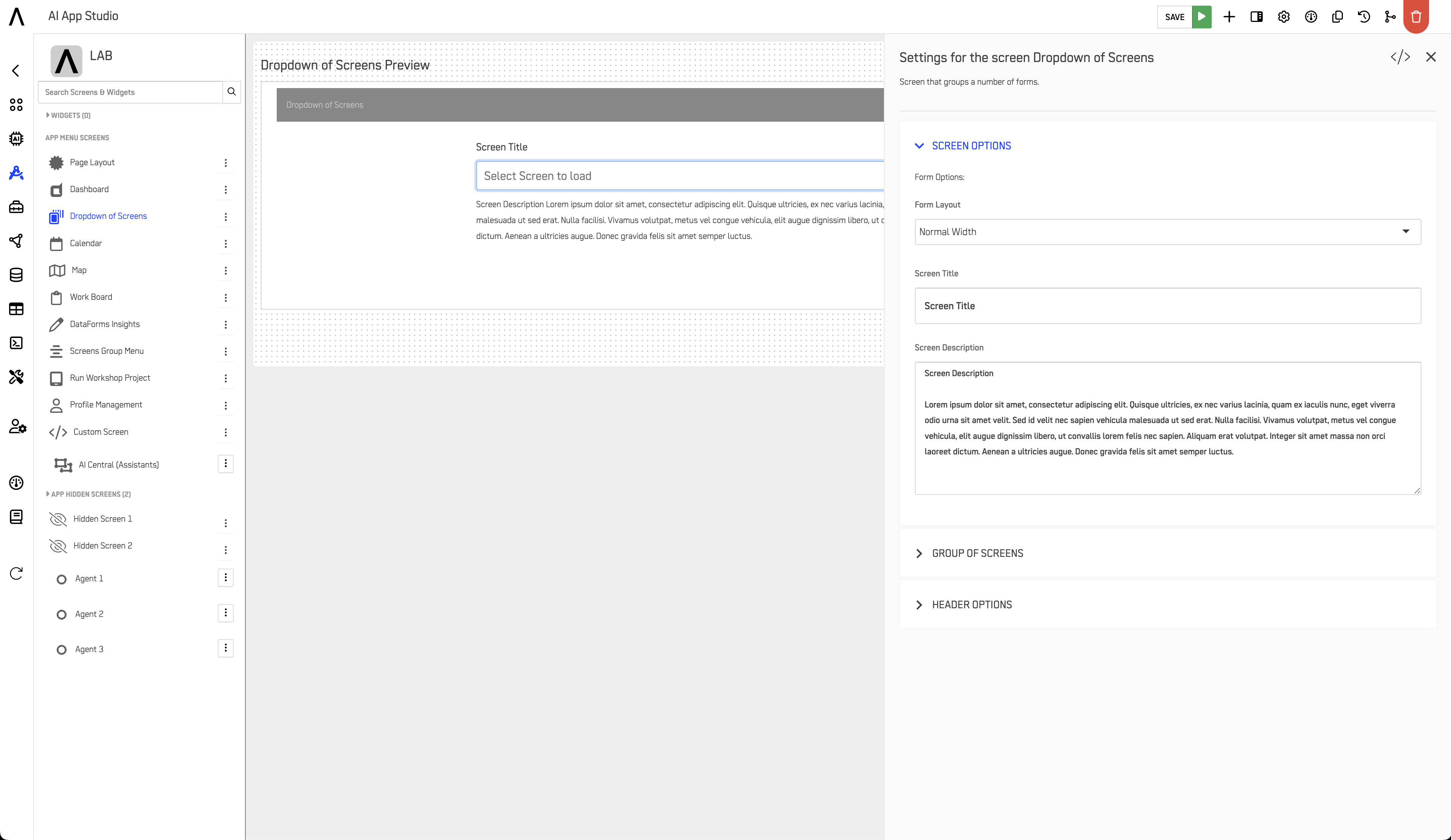Delete the app using the red trash icon
The image size is (1451, 840).
1415,16
